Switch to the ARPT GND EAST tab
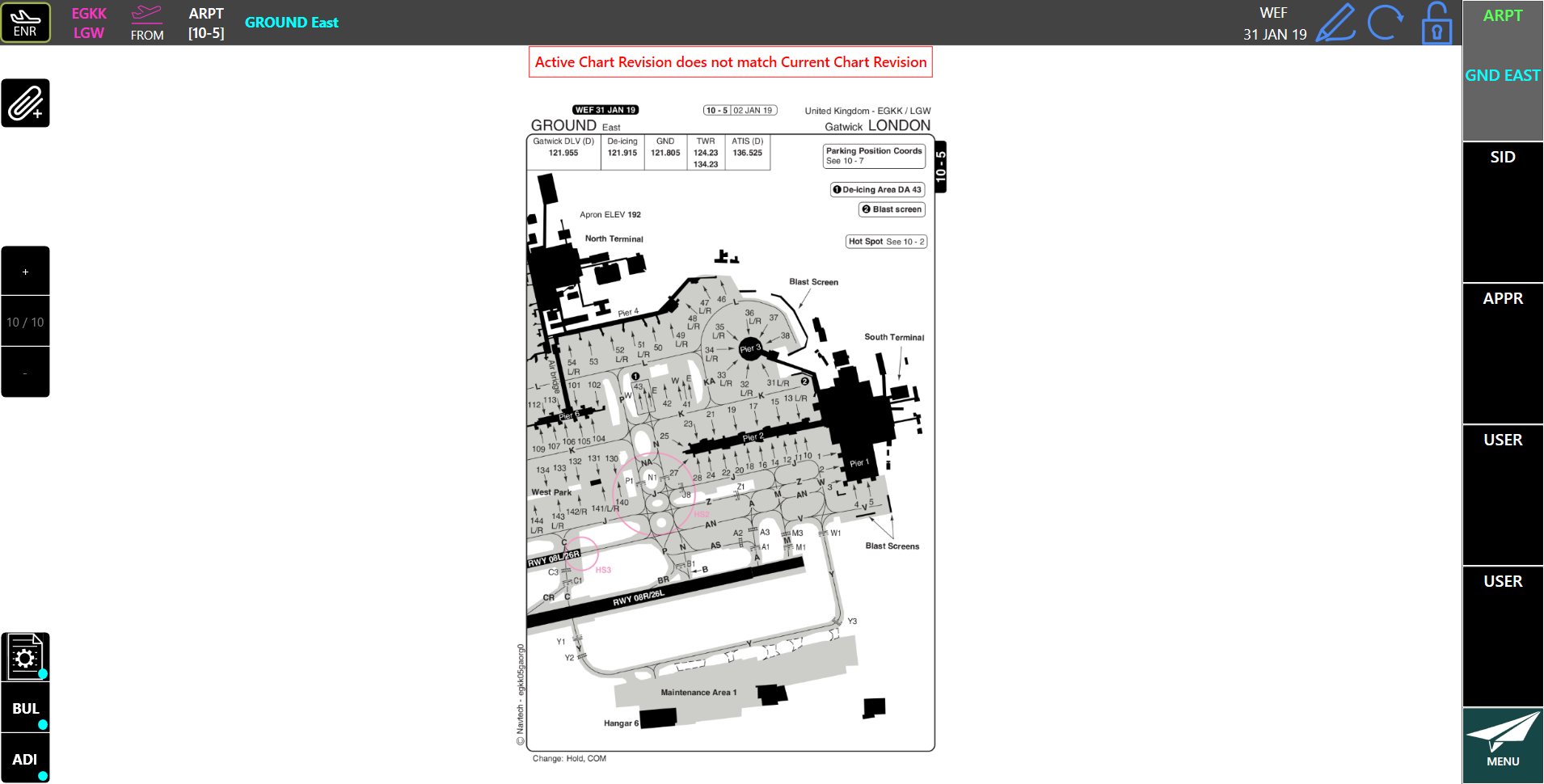Image resolution: width=1544 pixels, height=784 pixels. 1503,70
